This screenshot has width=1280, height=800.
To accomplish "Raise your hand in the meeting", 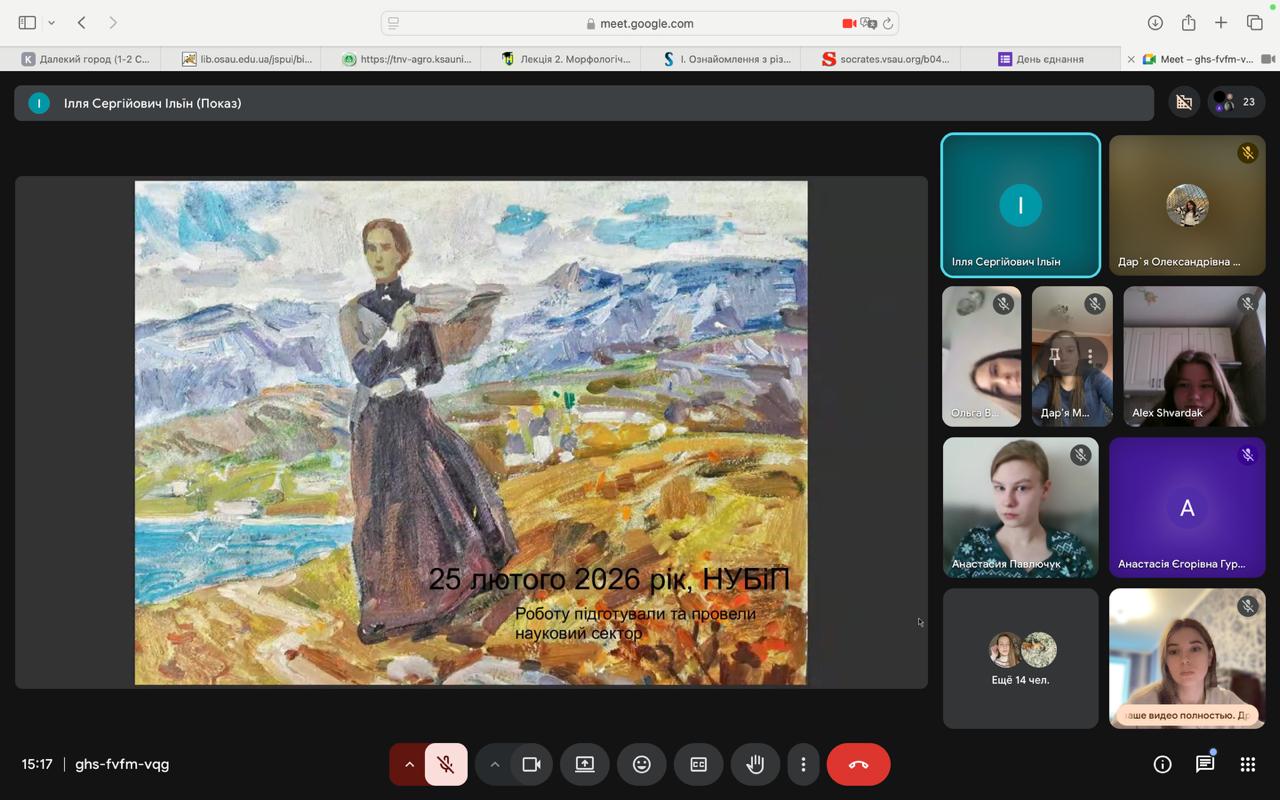I will (755, 765).
